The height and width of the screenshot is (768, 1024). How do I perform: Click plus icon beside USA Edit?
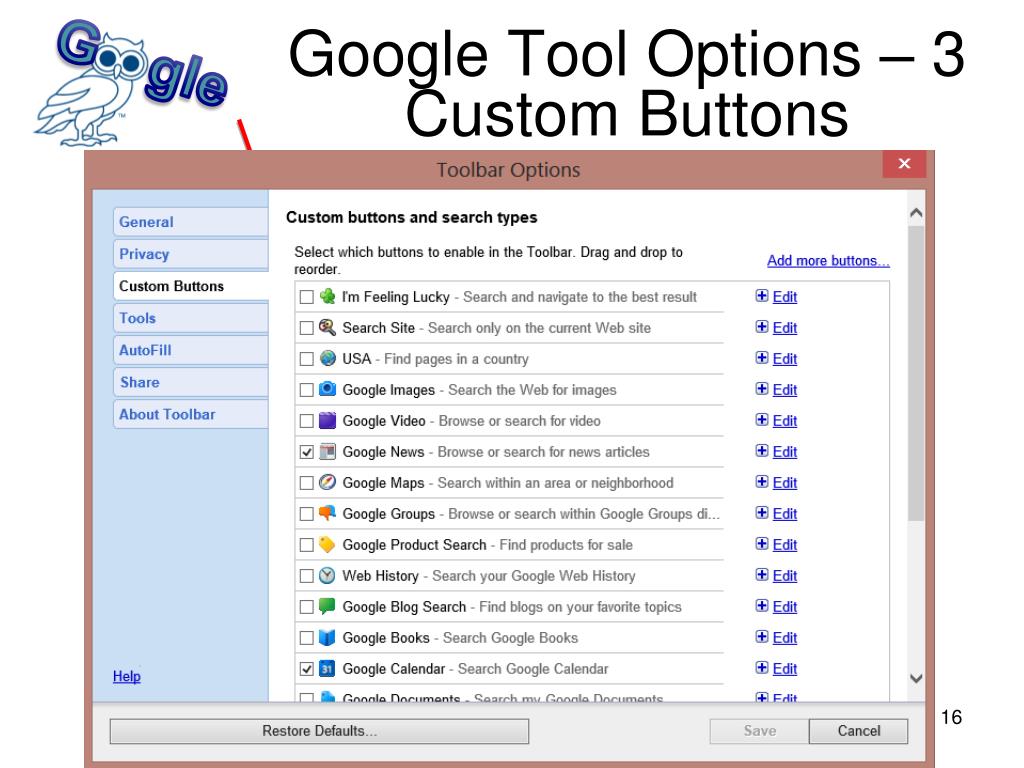coord(761,358)
